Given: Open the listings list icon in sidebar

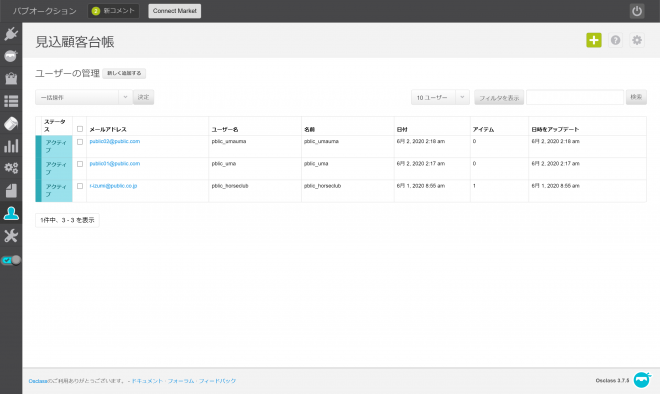Looking at the screenshot, I should click(11, 101).
